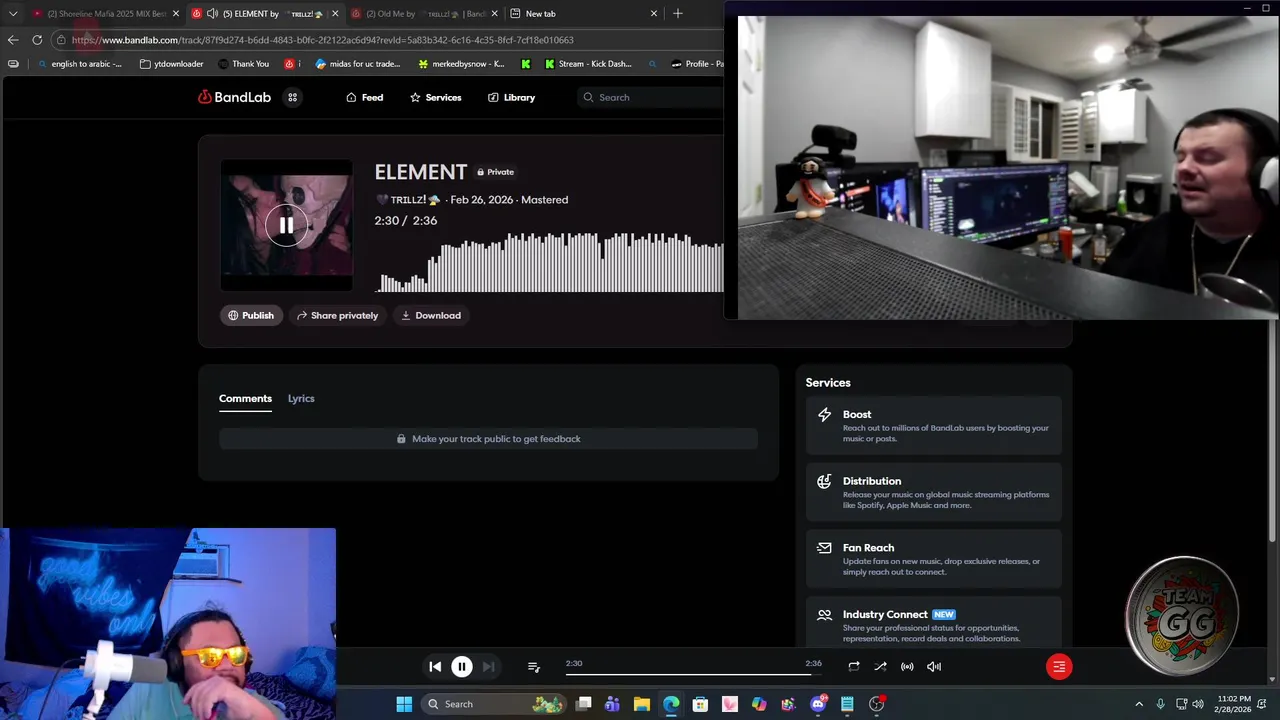Expand the browser tab search dropdown
Screen dimensions: 1280x720
[13, 14]
